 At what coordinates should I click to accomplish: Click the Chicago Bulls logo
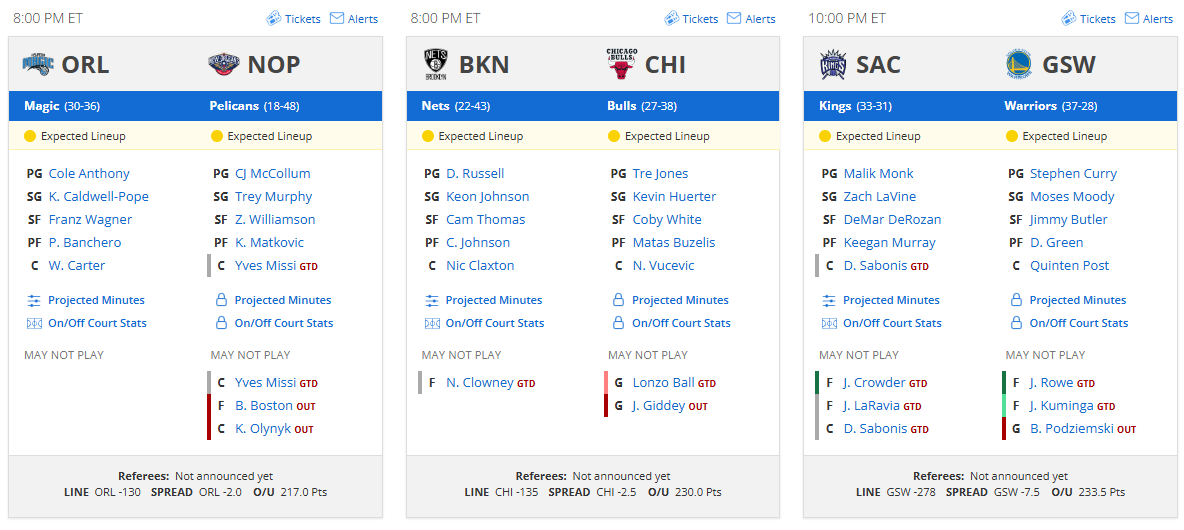622,64
